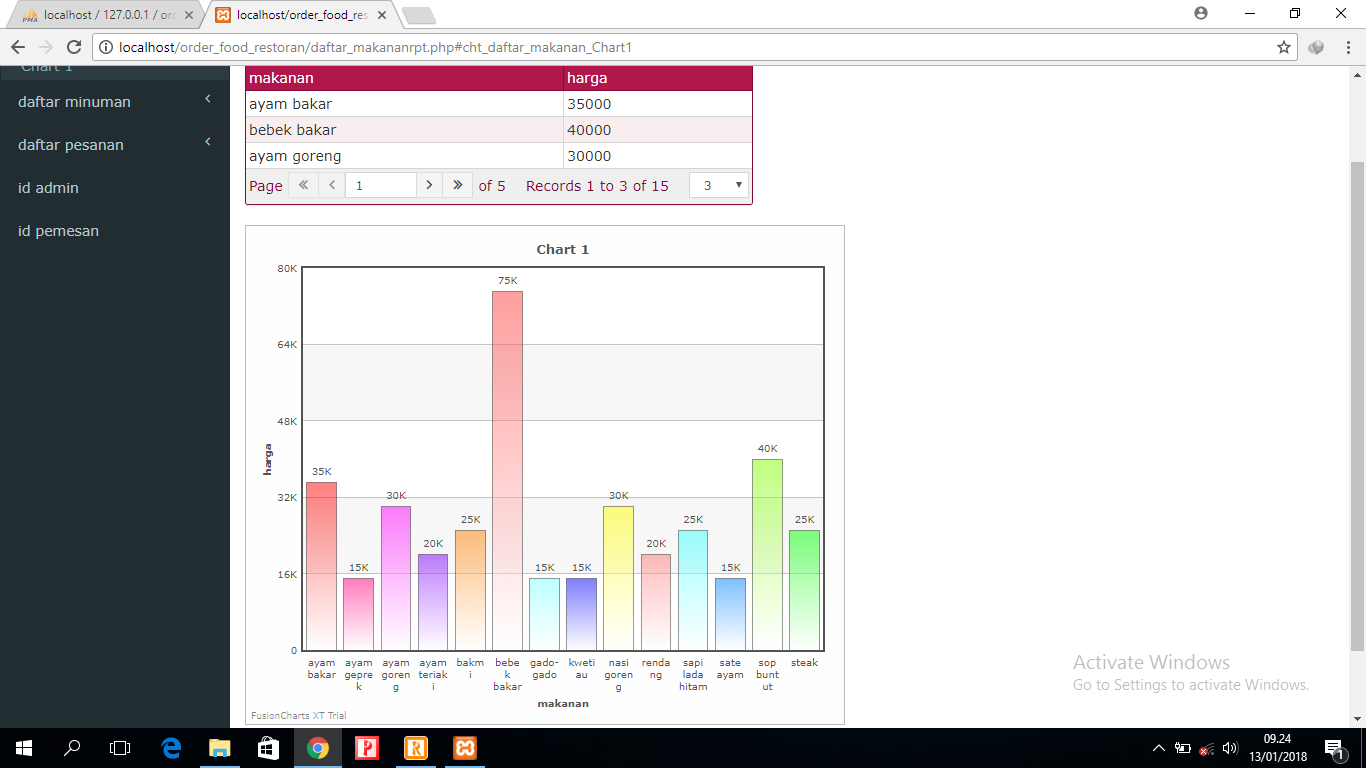Open Microsoft Edge from taskbar
This screenshot has width=1366, height=768.
coord(171,747)
